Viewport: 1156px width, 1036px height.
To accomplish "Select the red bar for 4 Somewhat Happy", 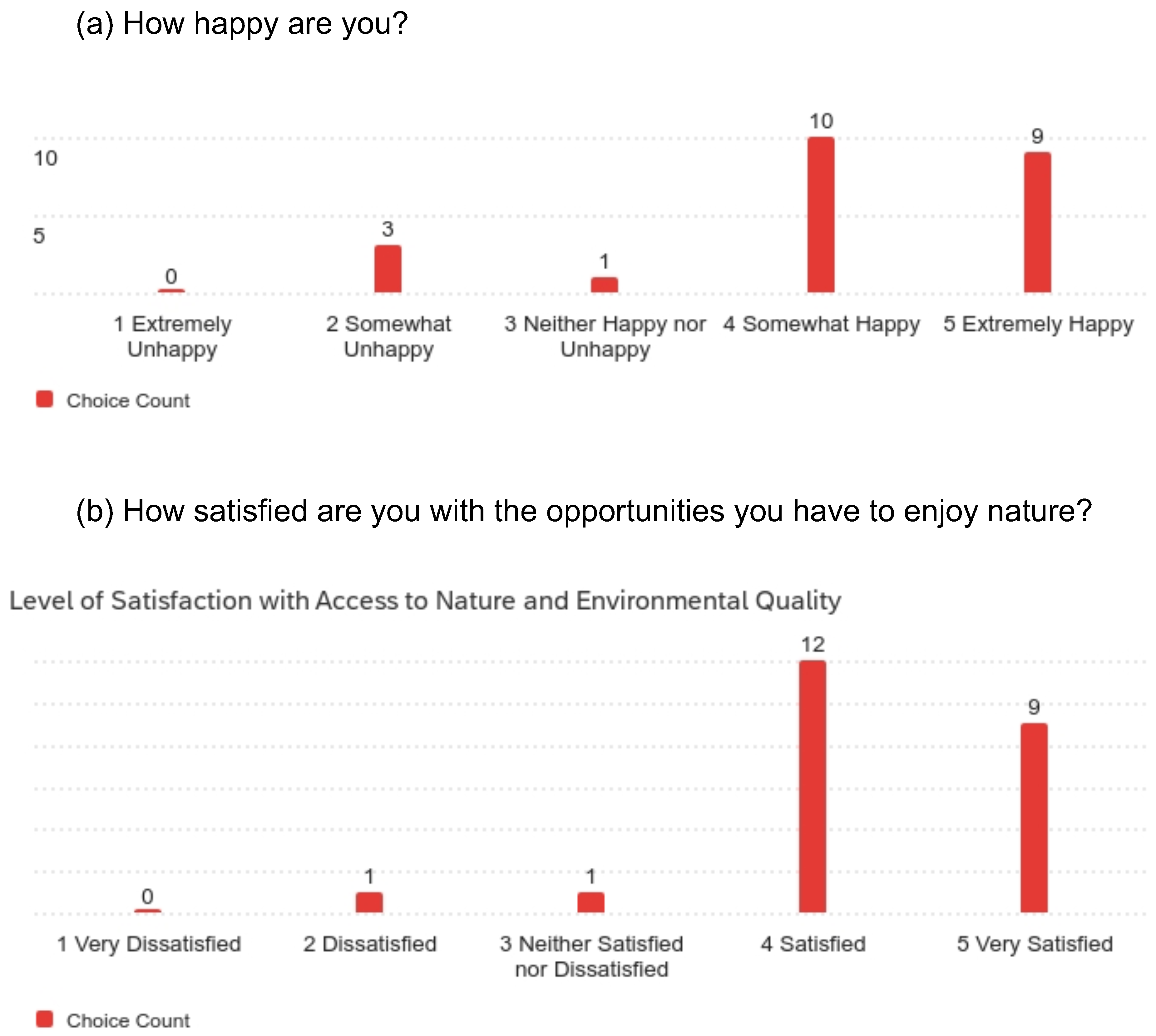I will 821,215.
